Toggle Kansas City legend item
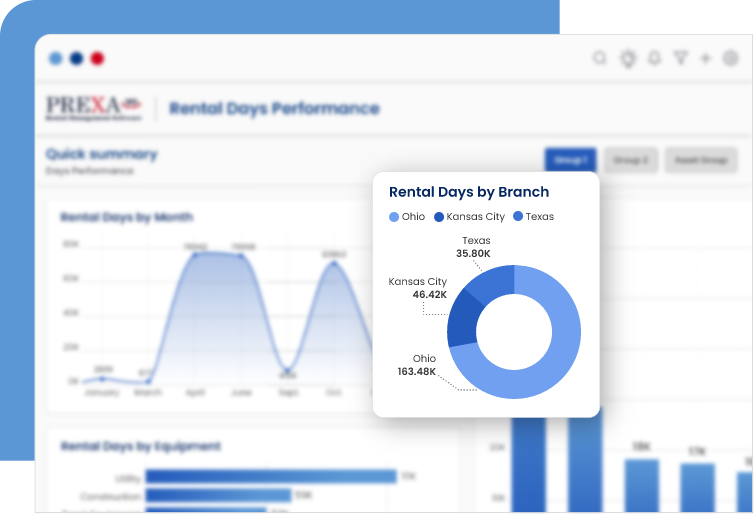The width and height of the screenshot is (754, 514). pyautogui.click(x=469, y=216)
